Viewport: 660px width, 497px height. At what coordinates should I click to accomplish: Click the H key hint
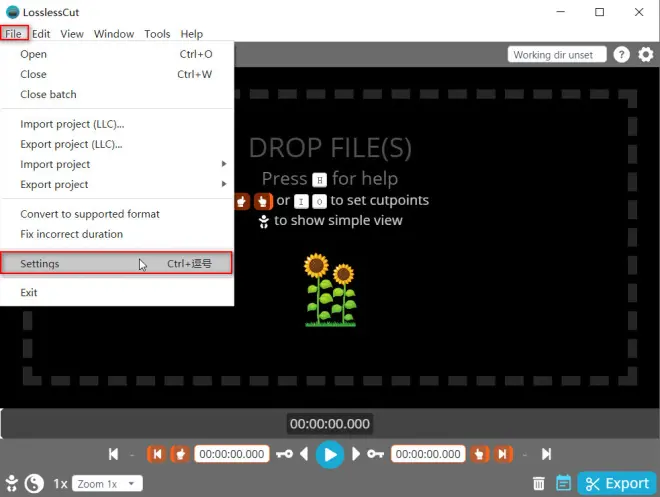click(319, 180)
